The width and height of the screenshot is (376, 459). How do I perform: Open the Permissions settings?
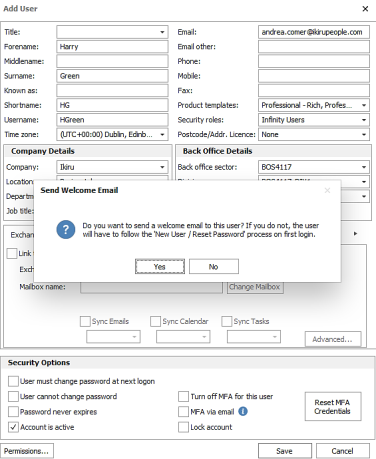(27, 451)
